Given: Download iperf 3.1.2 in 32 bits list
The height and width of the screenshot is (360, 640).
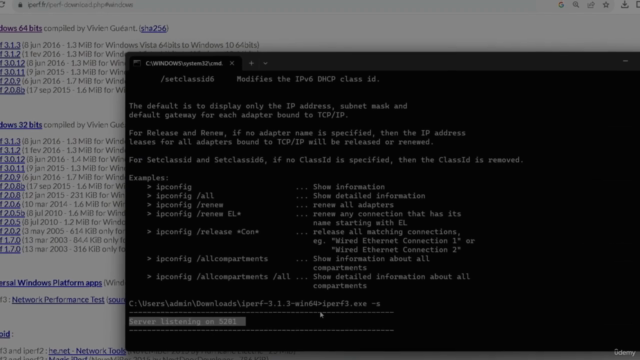Looking at the screenshot, I should [10, 150].
